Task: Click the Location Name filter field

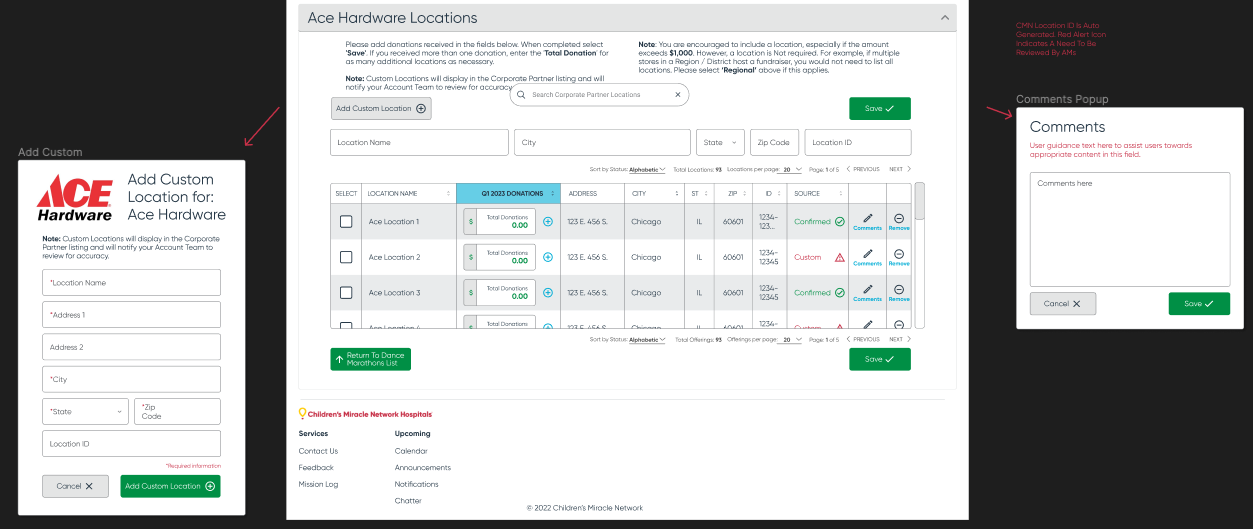Action: 419,142
